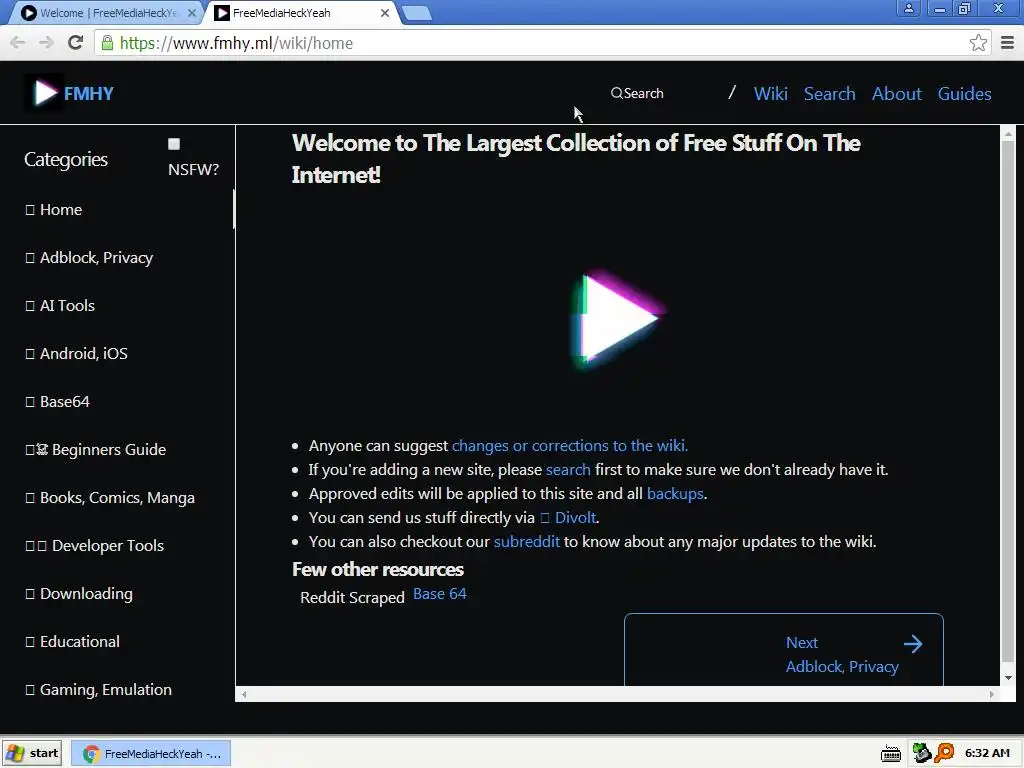Select Home in the Categories sidebar
The width and height of the screenshot is (1024, 768).
(54, 210)
